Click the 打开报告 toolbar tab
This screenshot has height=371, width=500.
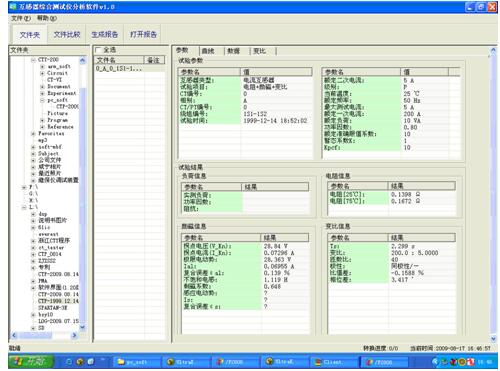pos(143,34)
